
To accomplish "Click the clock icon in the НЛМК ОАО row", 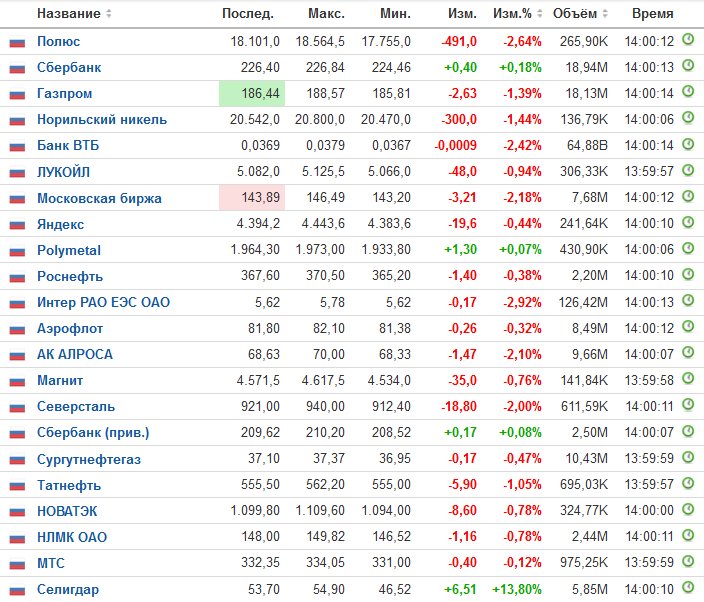I will 688,535.
